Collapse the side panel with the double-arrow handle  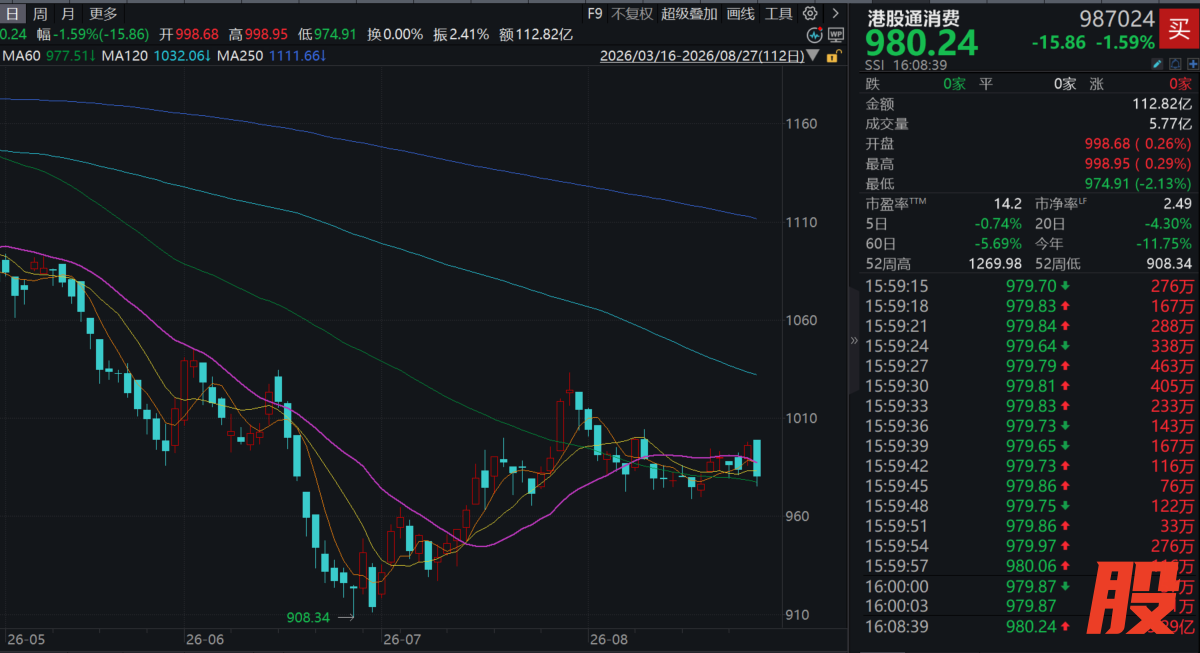[x=854, y=340]
